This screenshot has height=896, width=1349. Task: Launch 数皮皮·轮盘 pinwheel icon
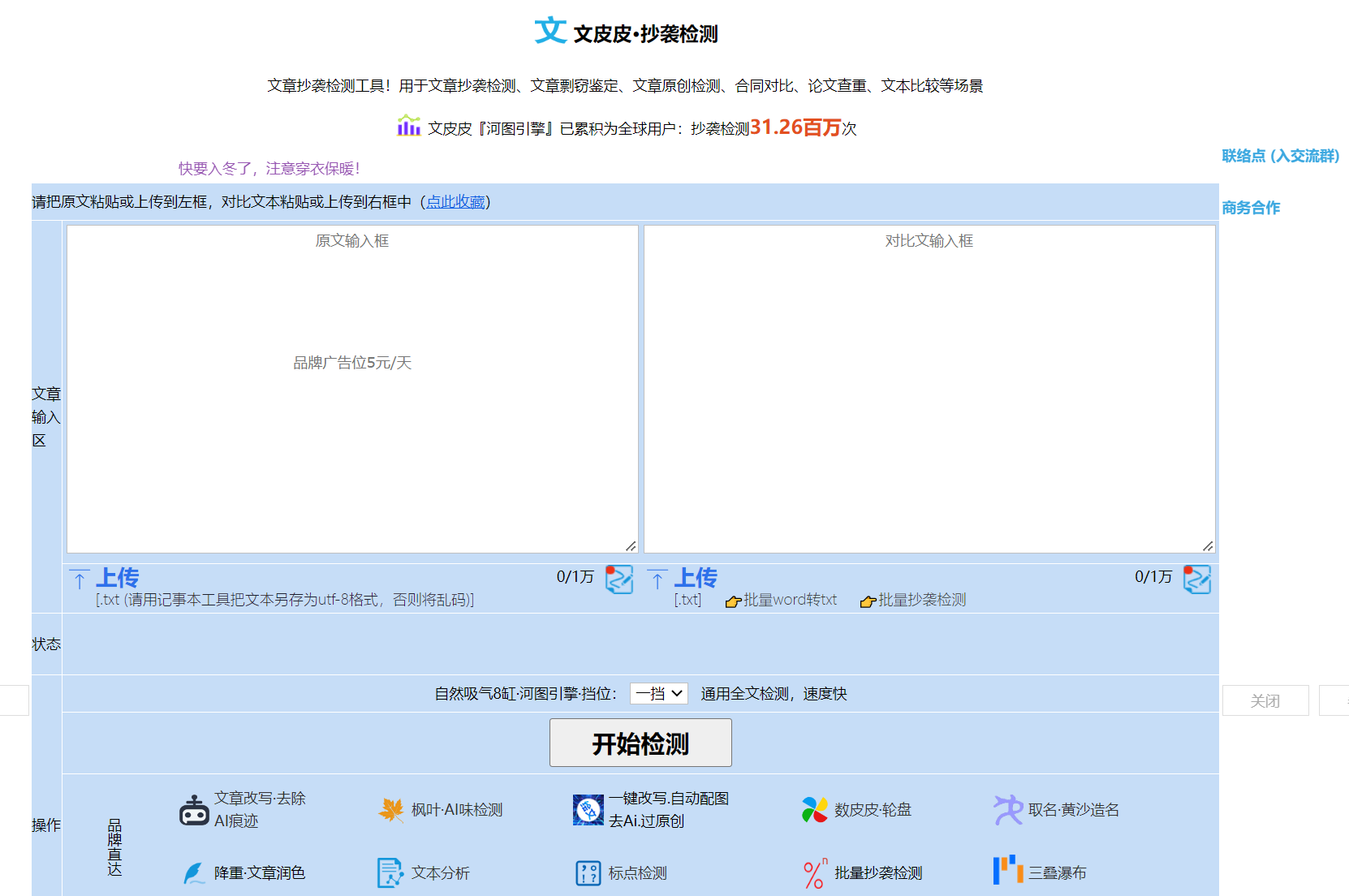coord(812,809)
